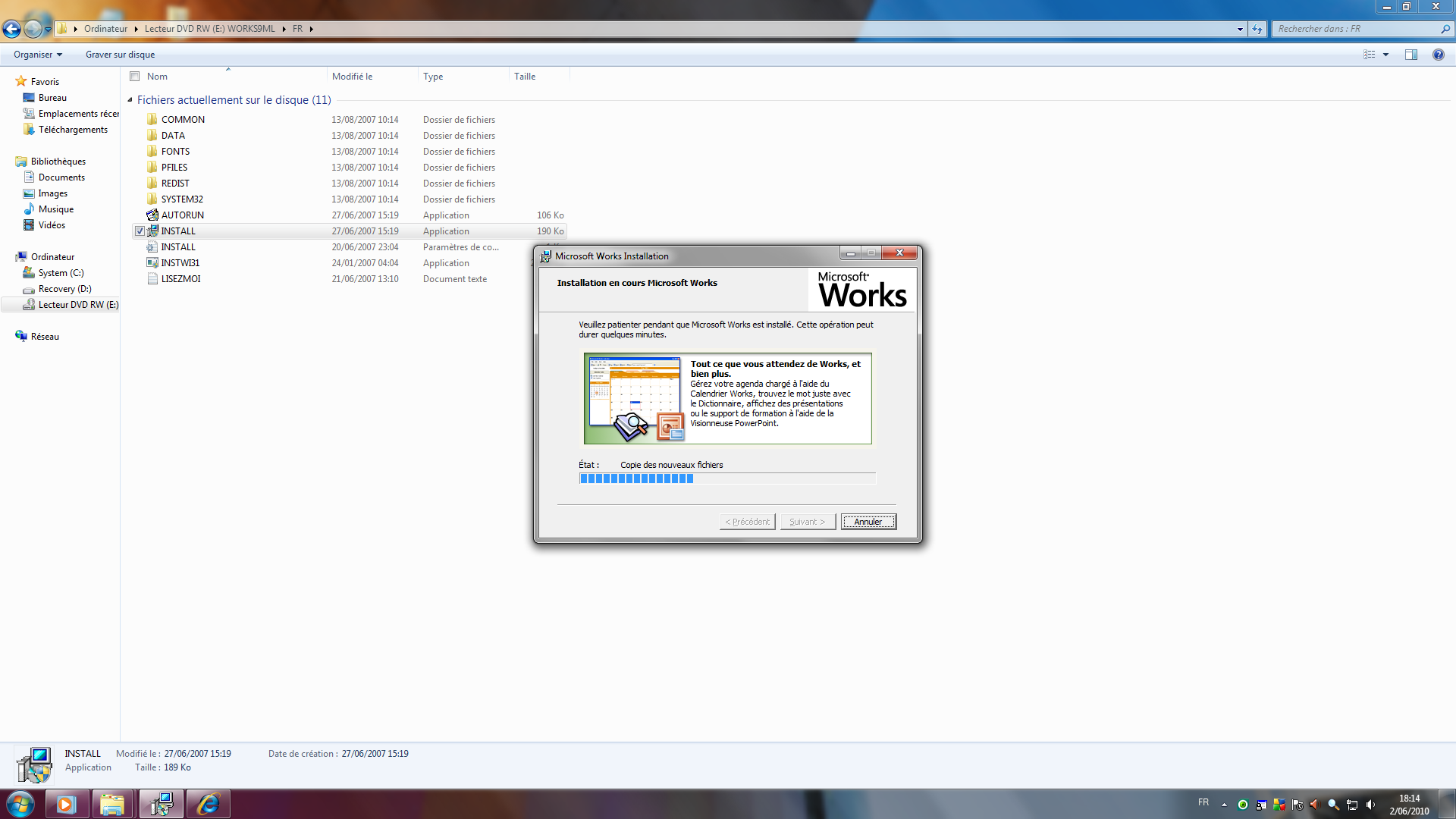The image size is (1456, 819).
Task: Open the recent pages dropdown arrow
Action: coord(48,30)
